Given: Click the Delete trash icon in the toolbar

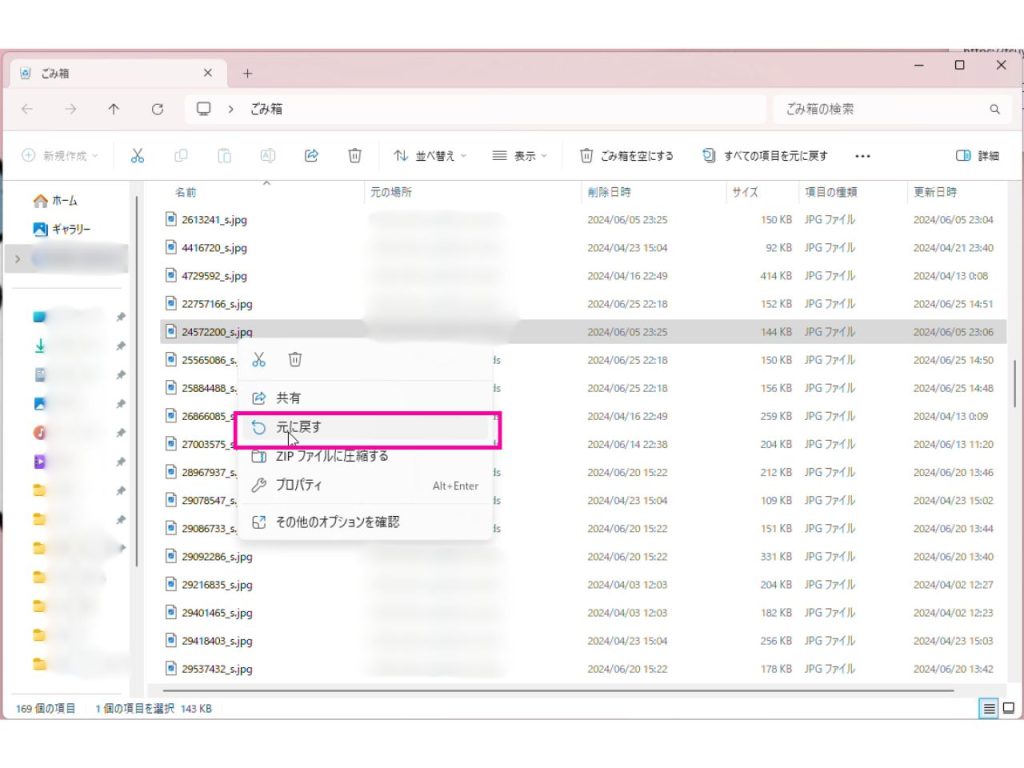Looking at the screenshot, I should point(354,155).
